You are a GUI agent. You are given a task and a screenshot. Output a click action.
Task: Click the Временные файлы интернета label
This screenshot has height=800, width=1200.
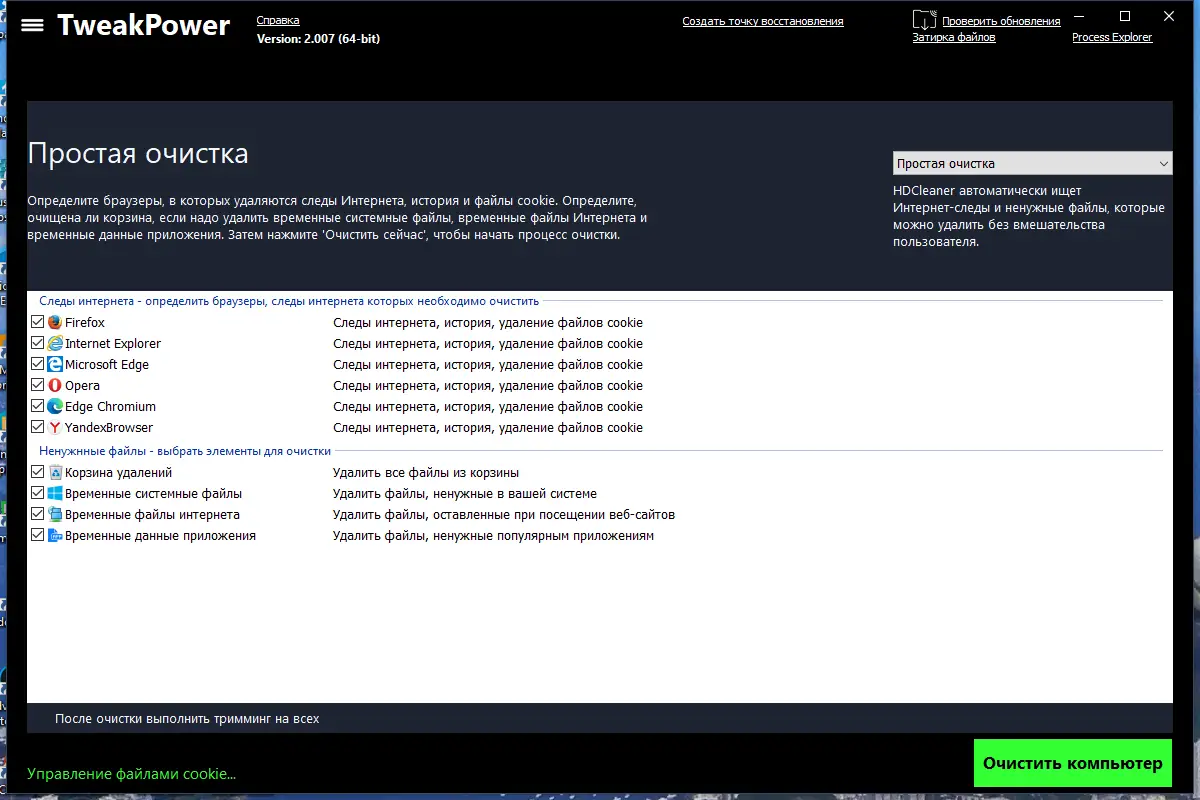153,515
